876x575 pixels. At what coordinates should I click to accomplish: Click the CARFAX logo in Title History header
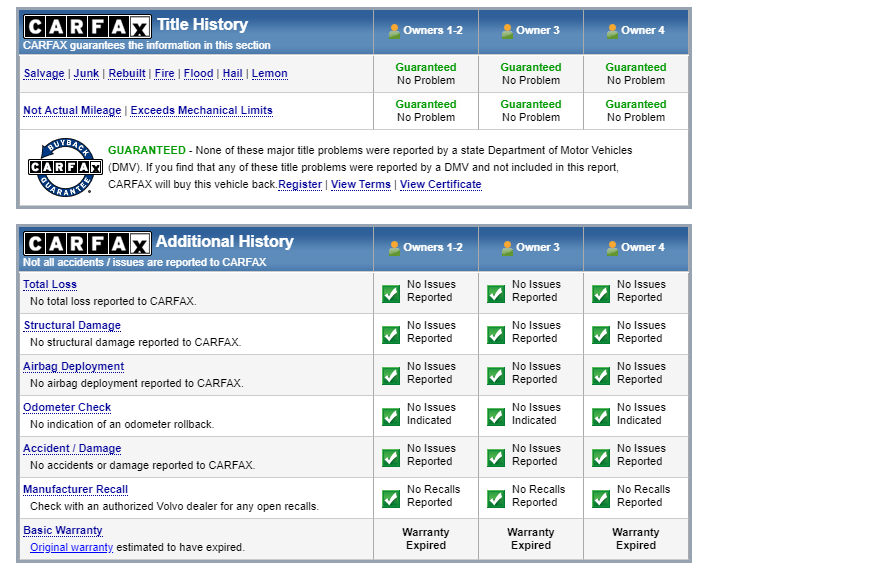(x=87, y=26)
